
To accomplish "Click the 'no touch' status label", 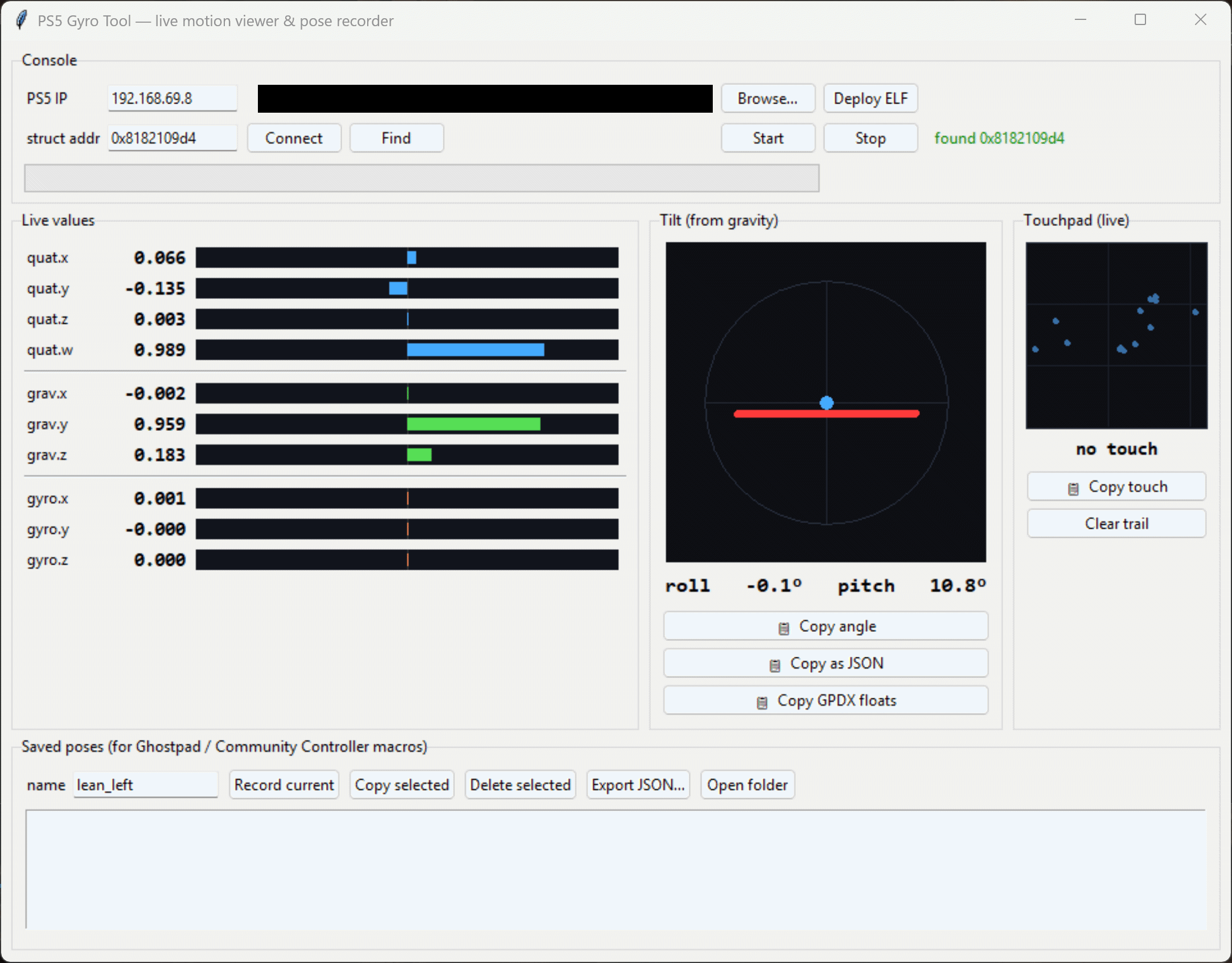I will pyautogui.click(x=1116, y=449).
